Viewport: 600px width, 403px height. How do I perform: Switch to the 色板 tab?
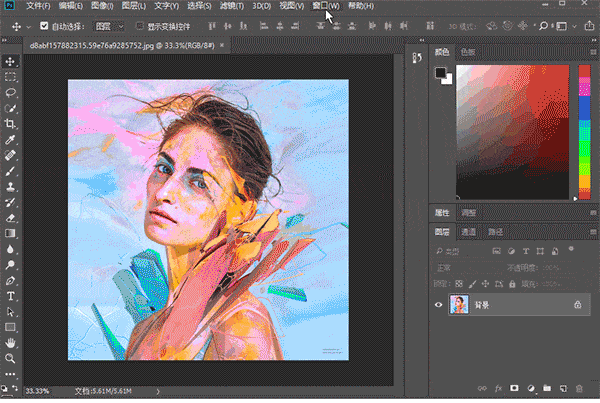pos(467,51)
